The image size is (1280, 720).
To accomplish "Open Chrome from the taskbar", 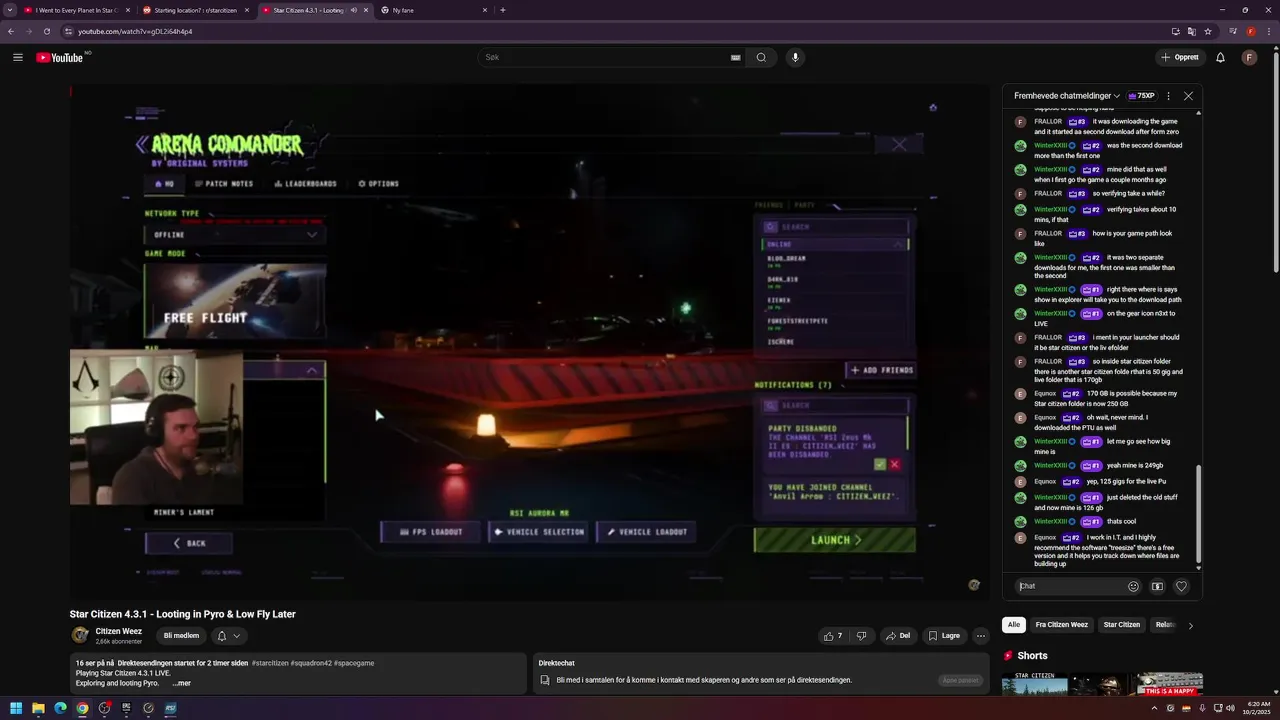I will point(82,708).
